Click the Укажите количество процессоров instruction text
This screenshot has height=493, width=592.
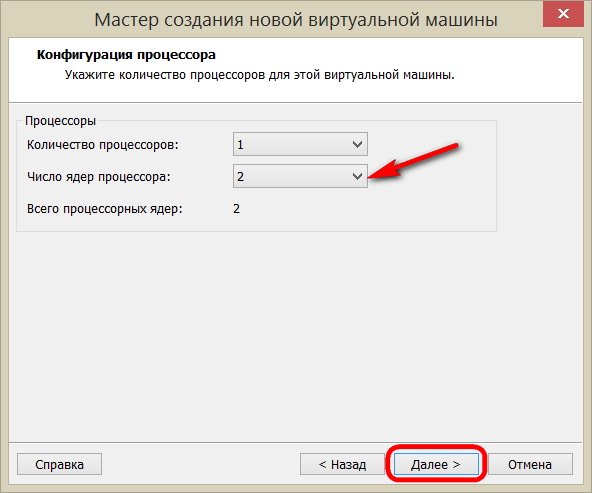(260, 75)
